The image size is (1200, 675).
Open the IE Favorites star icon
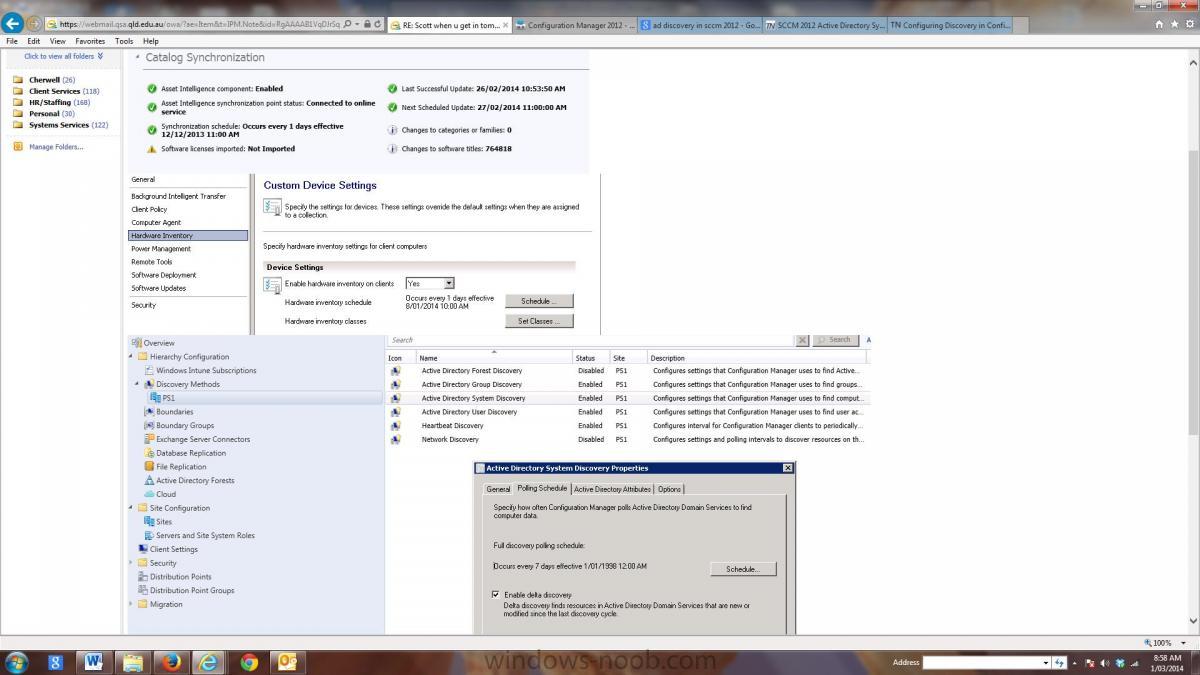click(x=1174, y=23)
